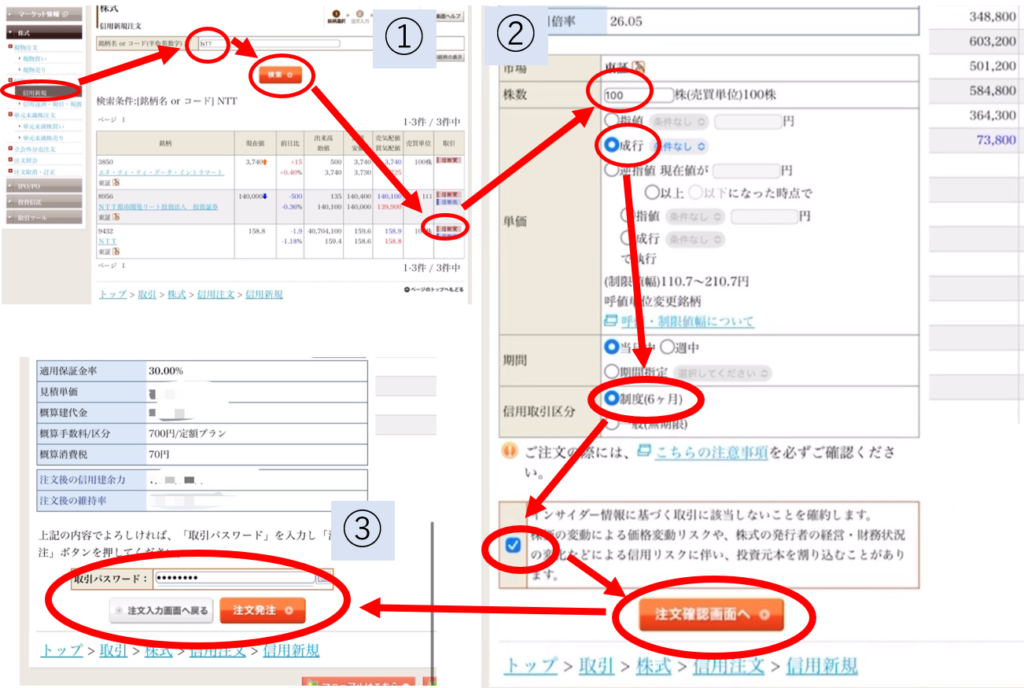
Task: Click the icon beside 呼値・制限値幅について
Action: tap(613, 321)
